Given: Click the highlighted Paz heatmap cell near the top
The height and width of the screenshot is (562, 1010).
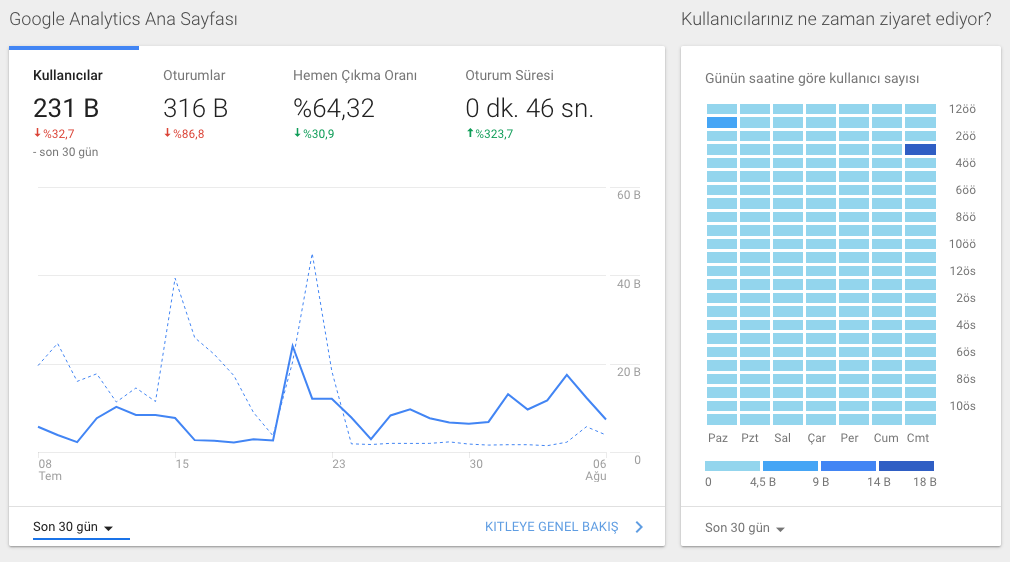Looking at the screenshot, I should pos(721,122).
